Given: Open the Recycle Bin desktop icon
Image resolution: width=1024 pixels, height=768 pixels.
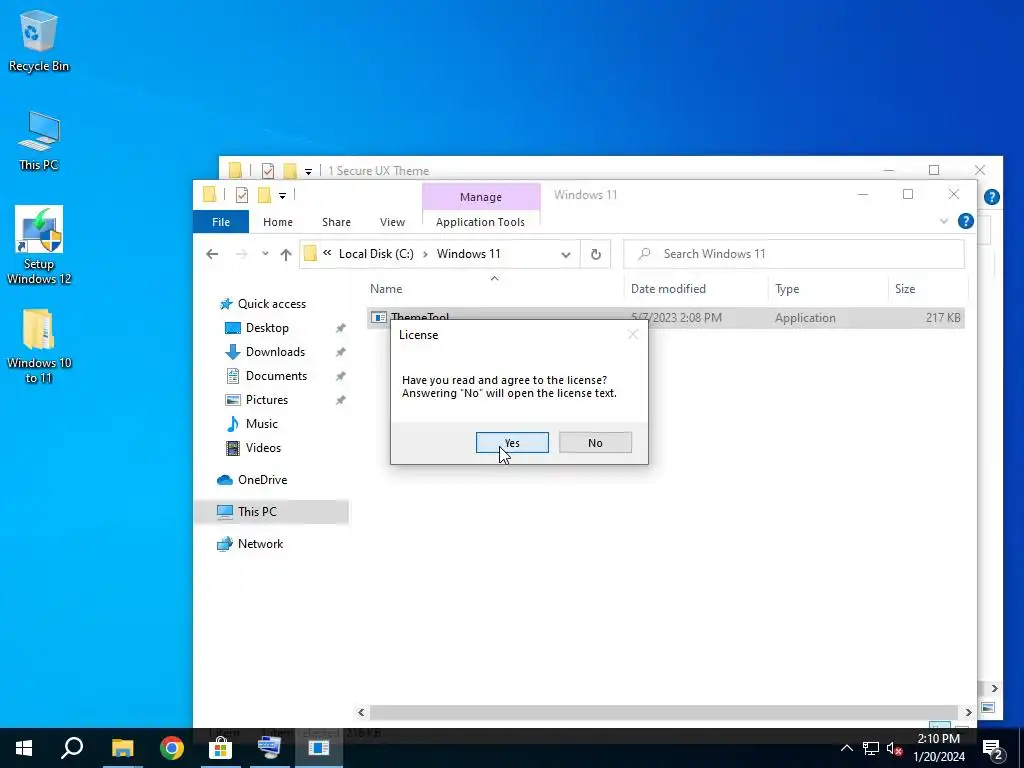Looking at the screenshot, I should click(39, 40).
